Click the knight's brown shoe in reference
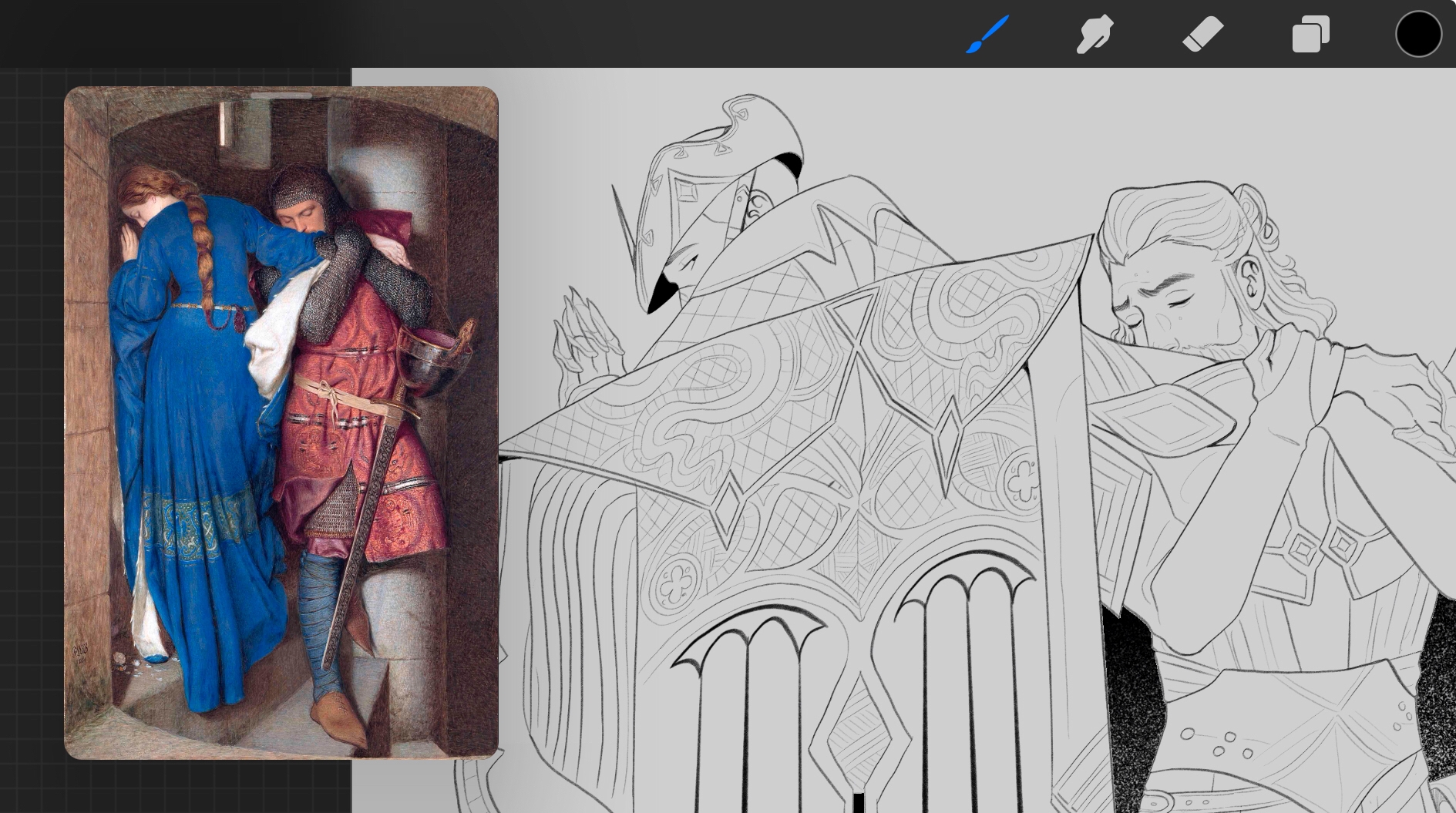Image resolution: width=1456 pixels, height=813 pixels. 339,715
